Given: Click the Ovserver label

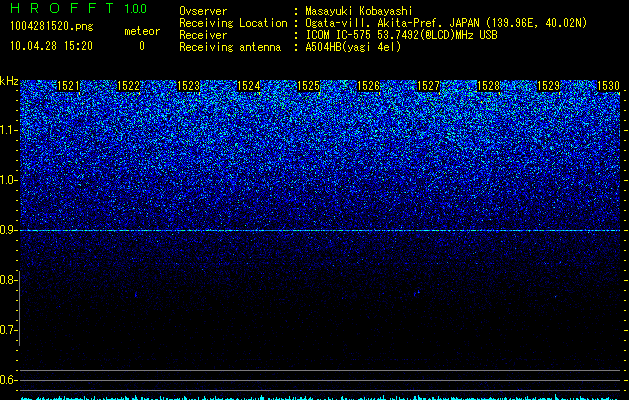Looking at the screenshot, I should [203, 11].
